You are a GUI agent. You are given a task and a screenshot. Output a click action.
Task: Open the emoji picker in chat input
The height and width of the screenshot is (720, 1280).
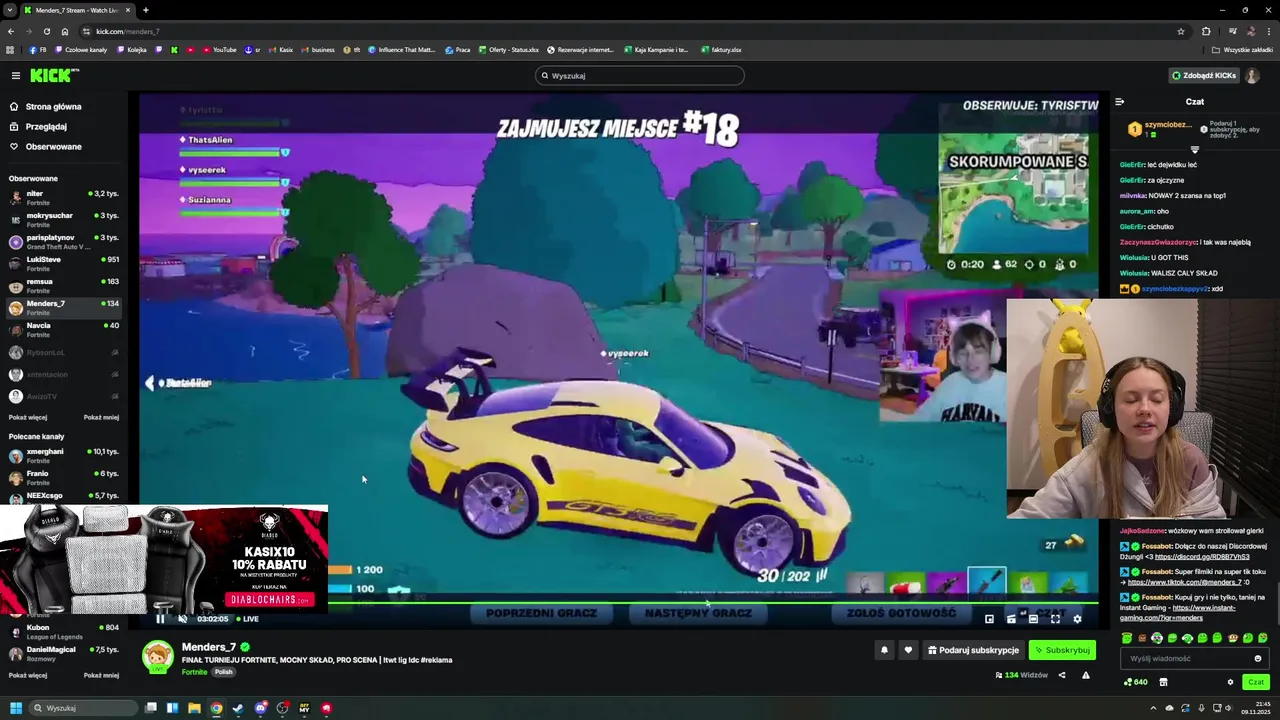(1258, 658)
